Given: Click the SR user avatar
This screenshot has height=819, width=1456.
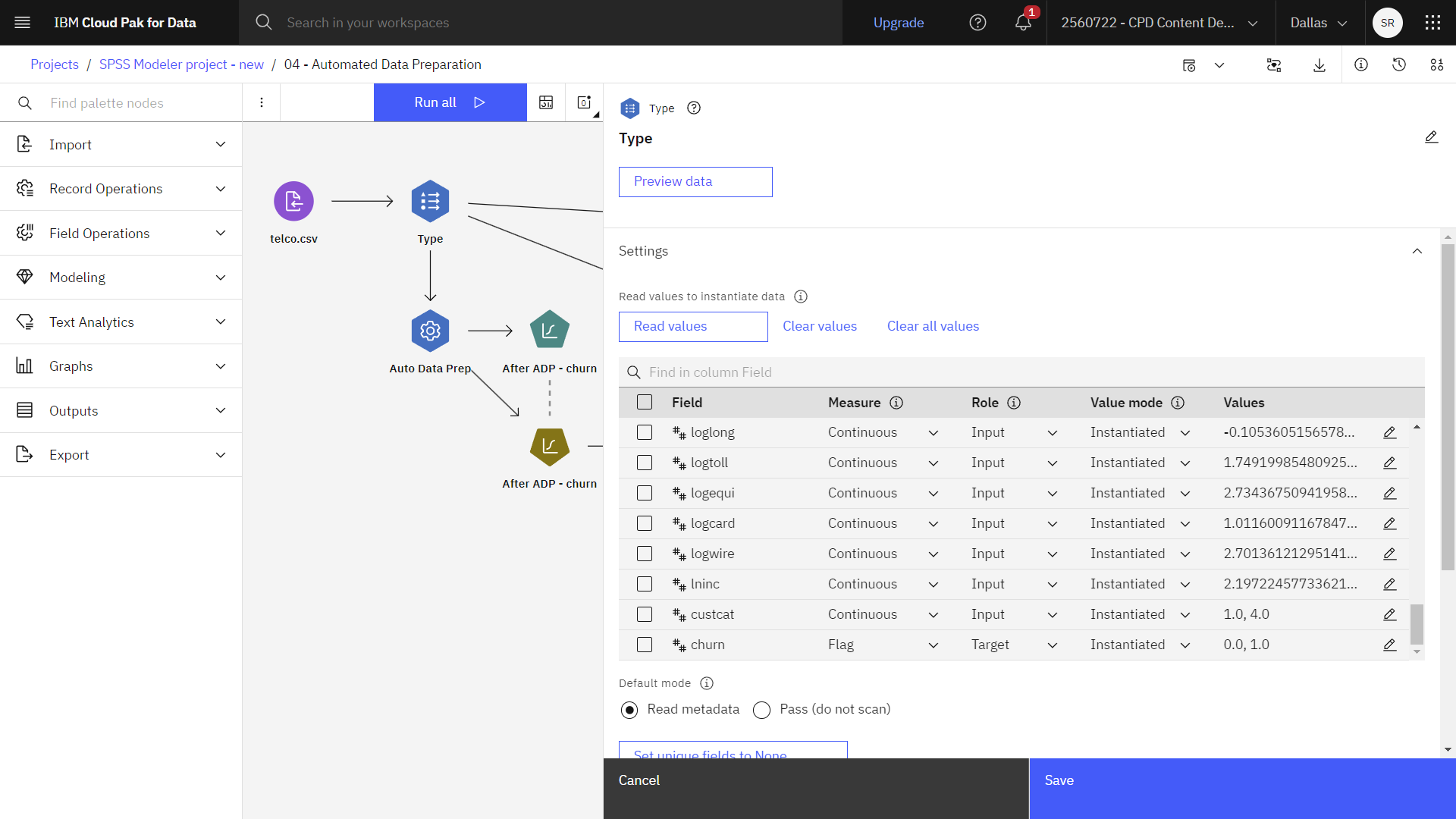Looking at the screenshot, I should [x=1388, y=23].
